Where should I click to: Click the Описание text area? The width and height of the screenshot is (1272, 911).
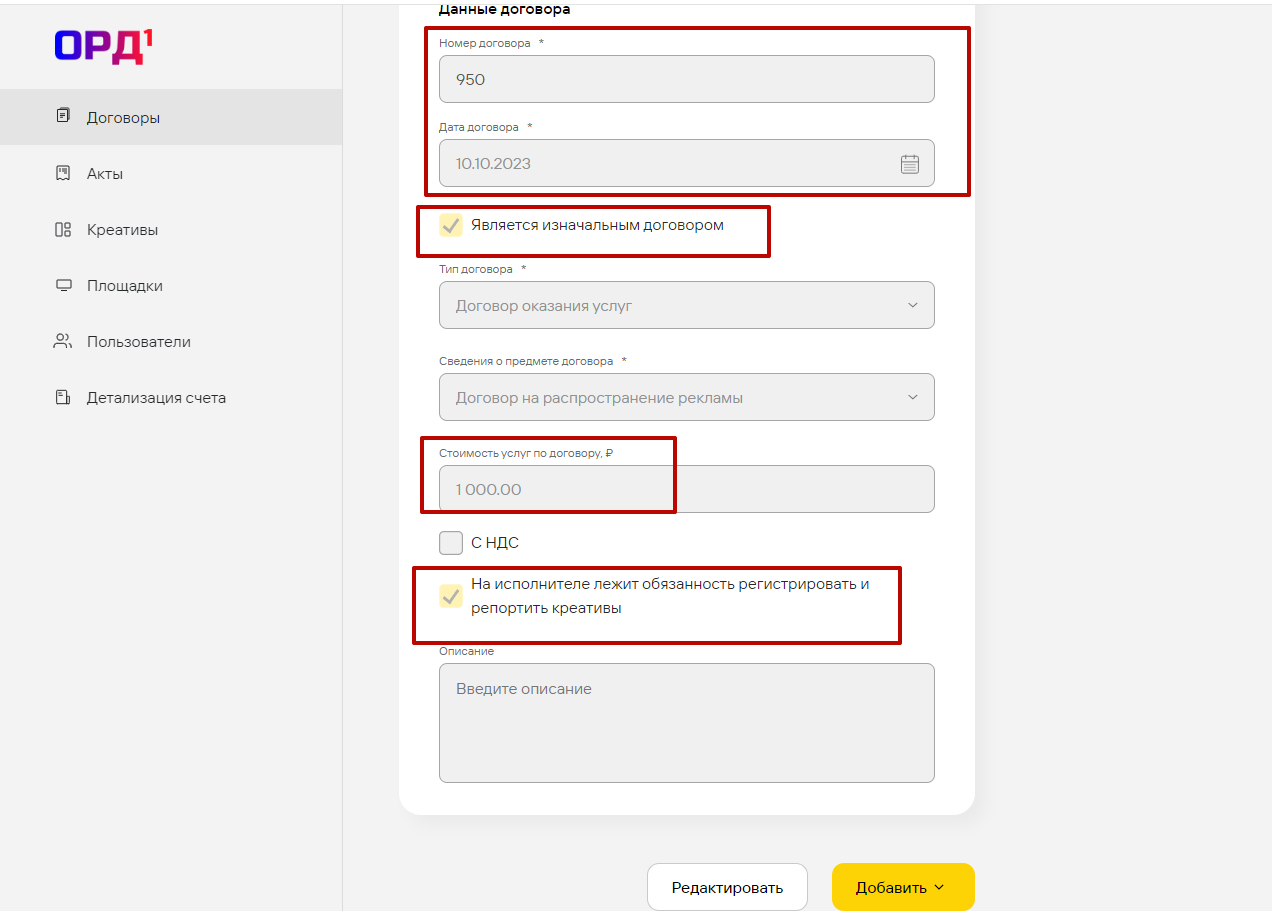[686, 722]
